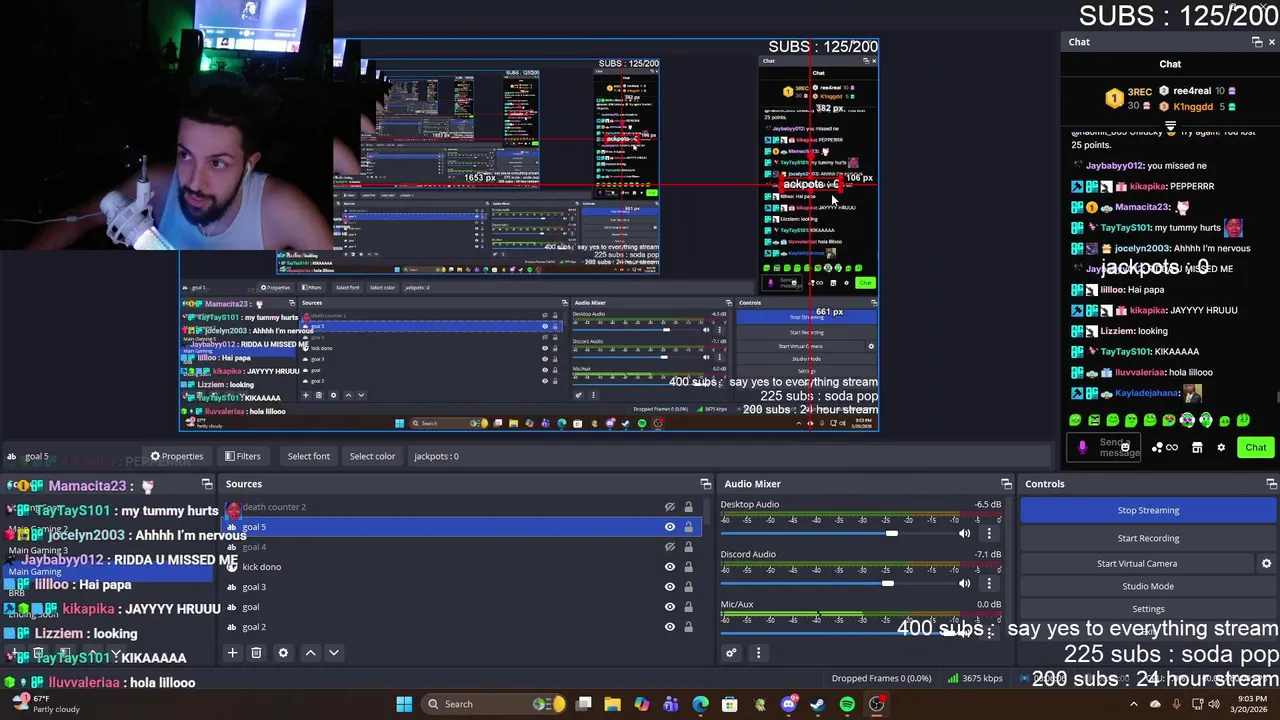Open Microsoft Store from taskbar
The width and height of the screenshot is (1280, 720).
(729, 704)
